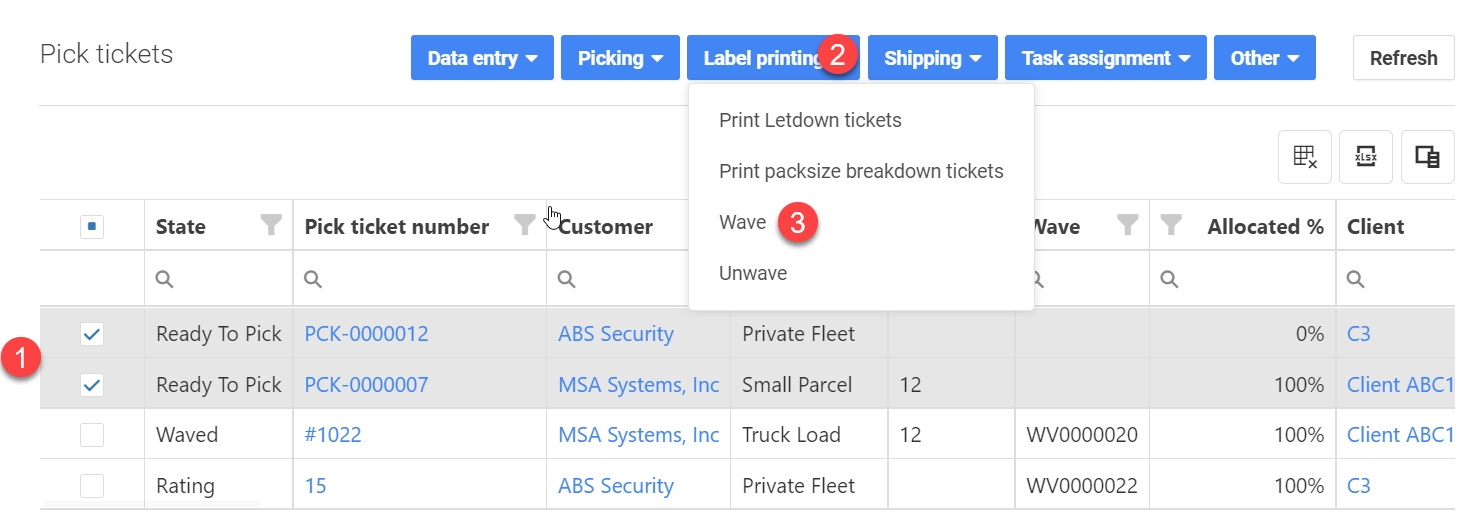Export grid to XLSX icon

tap(1366, 157)
